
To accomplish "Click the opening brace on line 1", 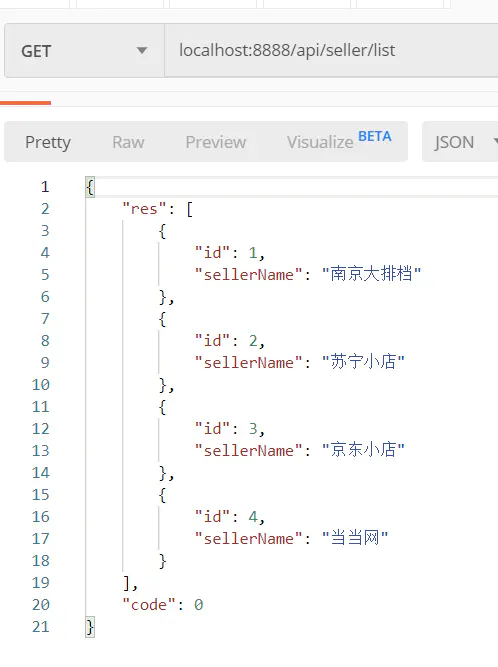I will tap(90, 187).
